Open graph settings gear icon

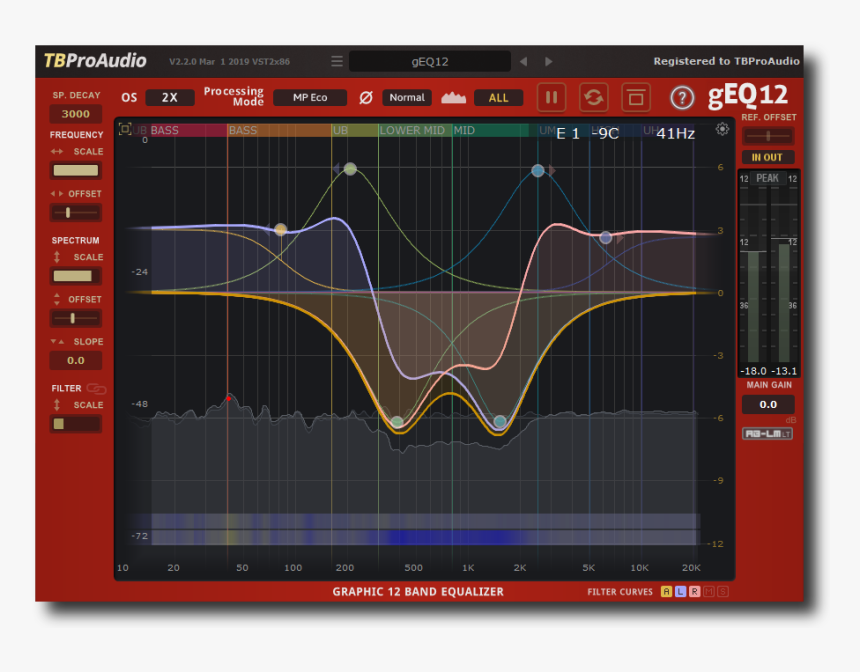click(722, 129)
